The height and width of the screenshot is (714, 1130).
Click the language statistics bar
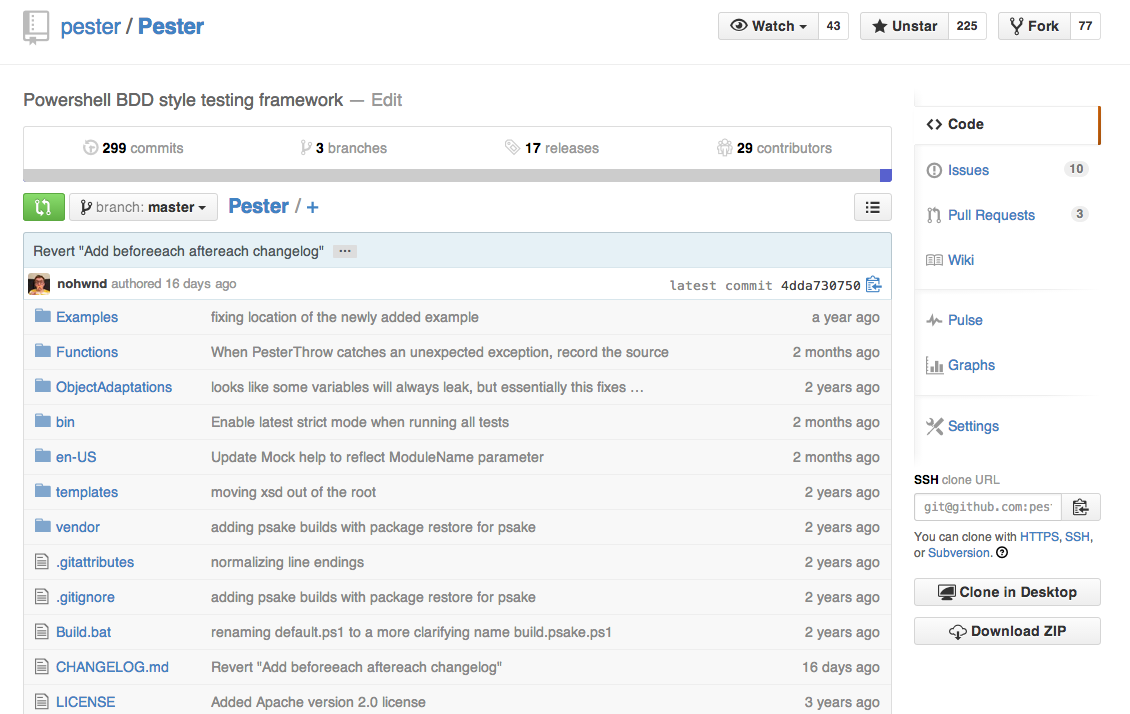pyautogui.click(x=458, y=175)
